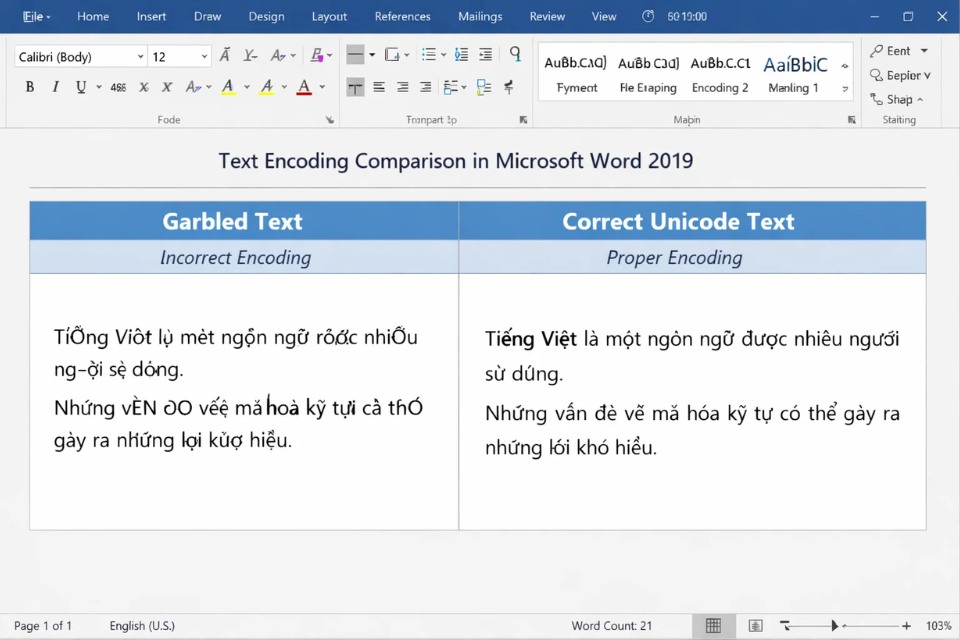This screenshot has width=960, height=640.
Task: Switch to the References tab
Action: (402, 16)
